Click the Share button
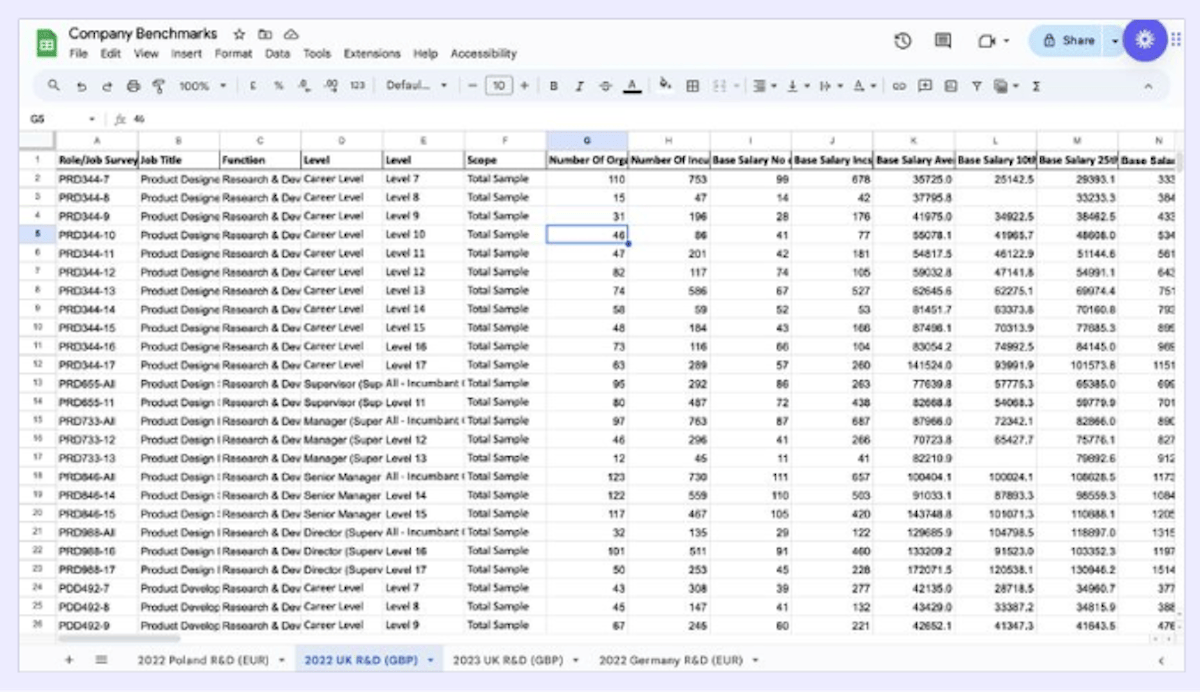This screenshot has height=692, width=1200. click(1068, 41)
